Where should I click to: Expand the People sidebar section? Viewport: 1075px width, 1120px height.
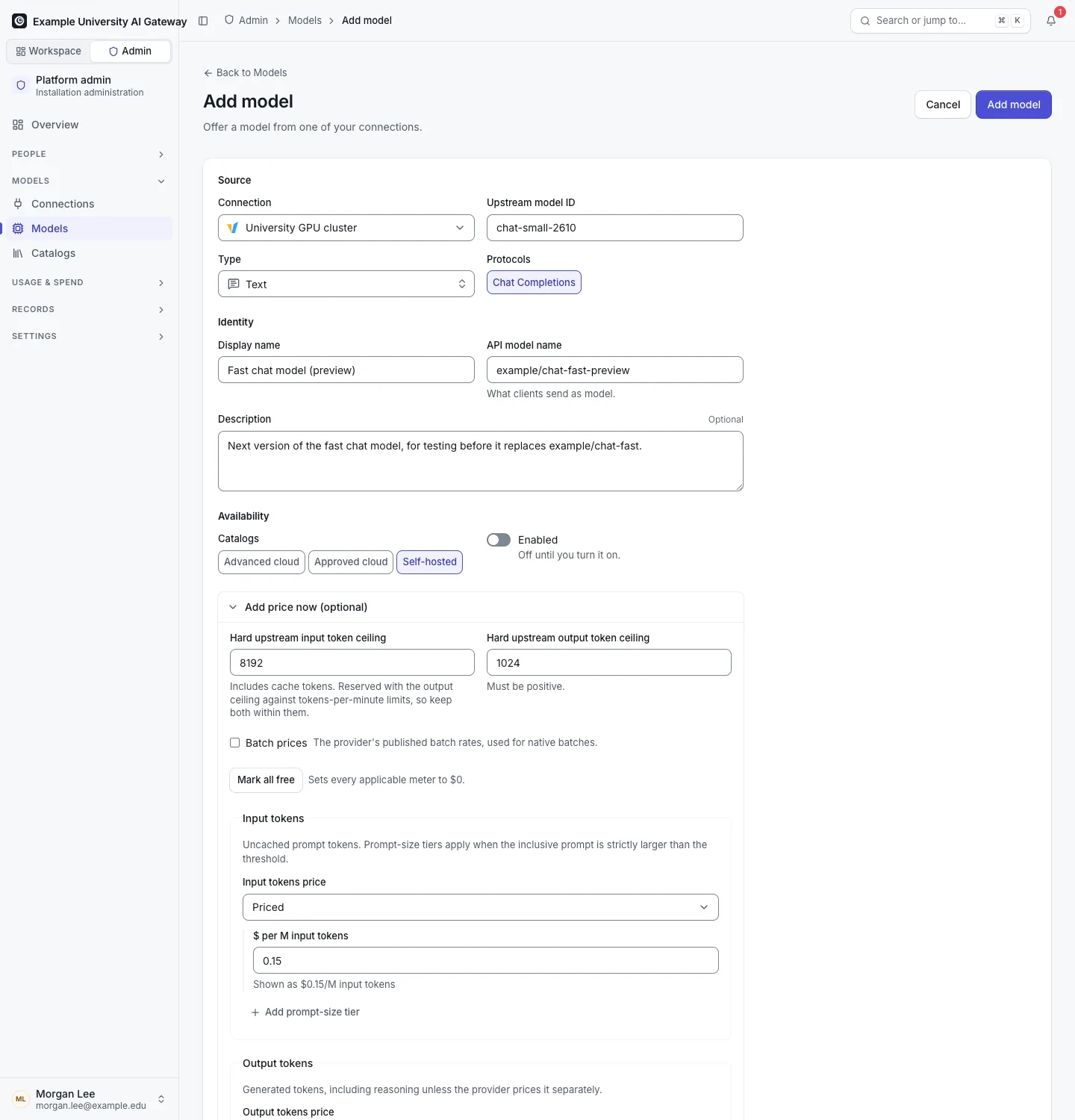89,154
